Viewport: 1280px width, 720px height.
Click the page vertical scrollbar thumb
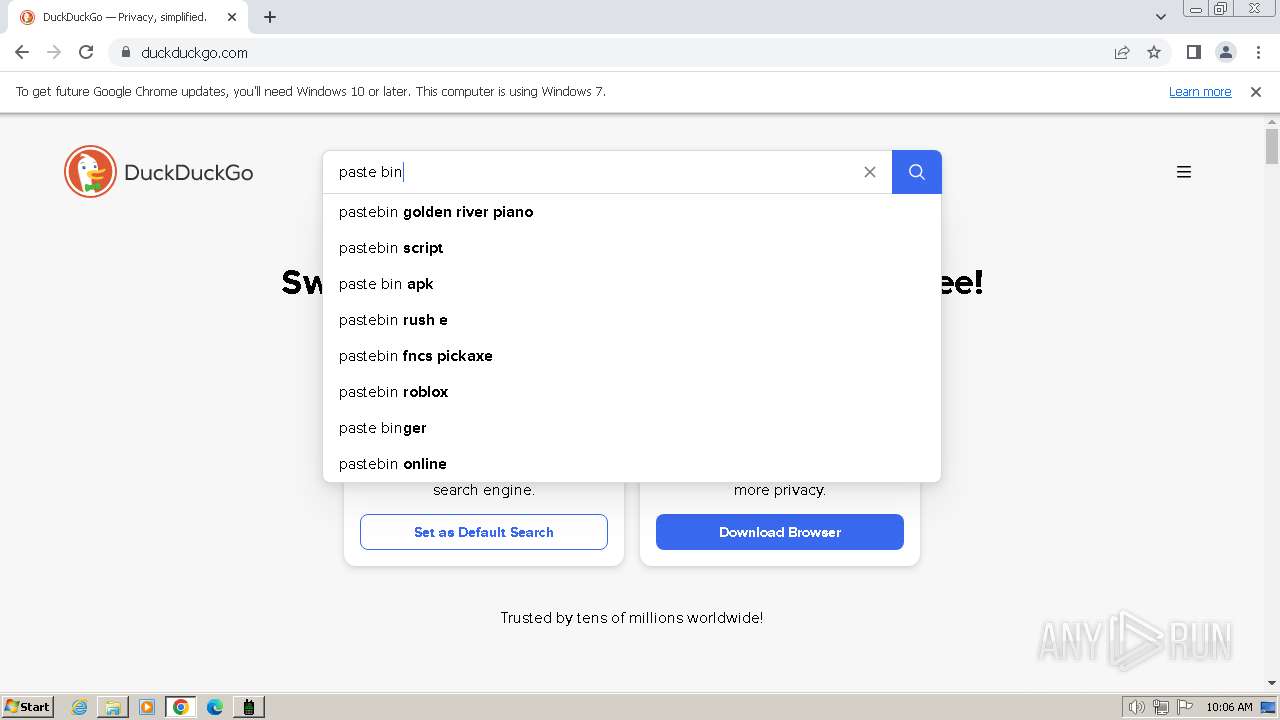click(1272, 146)
